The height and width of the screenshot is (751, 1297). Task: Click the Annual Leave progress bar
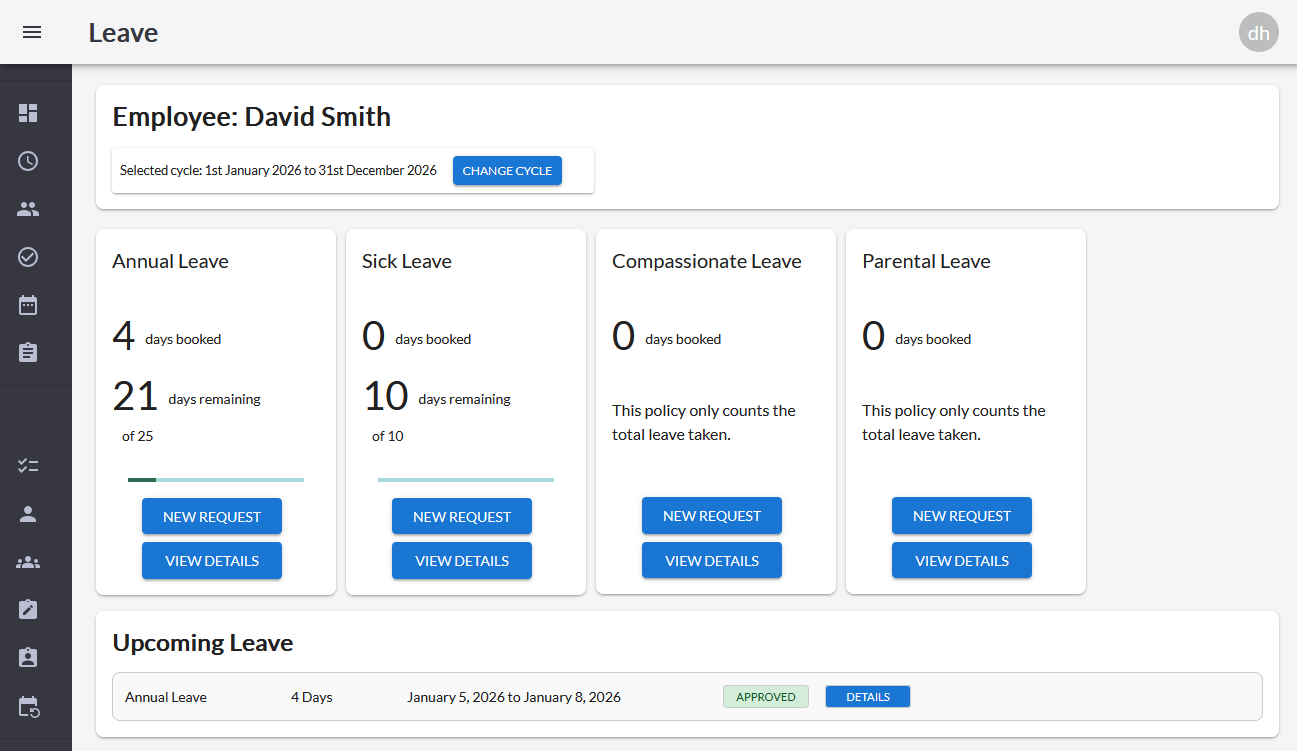216,480
